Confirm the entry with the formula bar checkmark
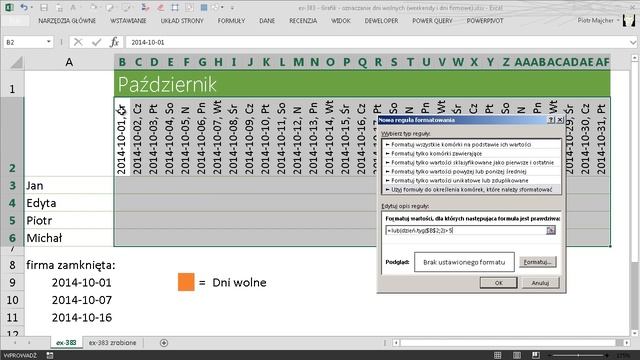 97,42
